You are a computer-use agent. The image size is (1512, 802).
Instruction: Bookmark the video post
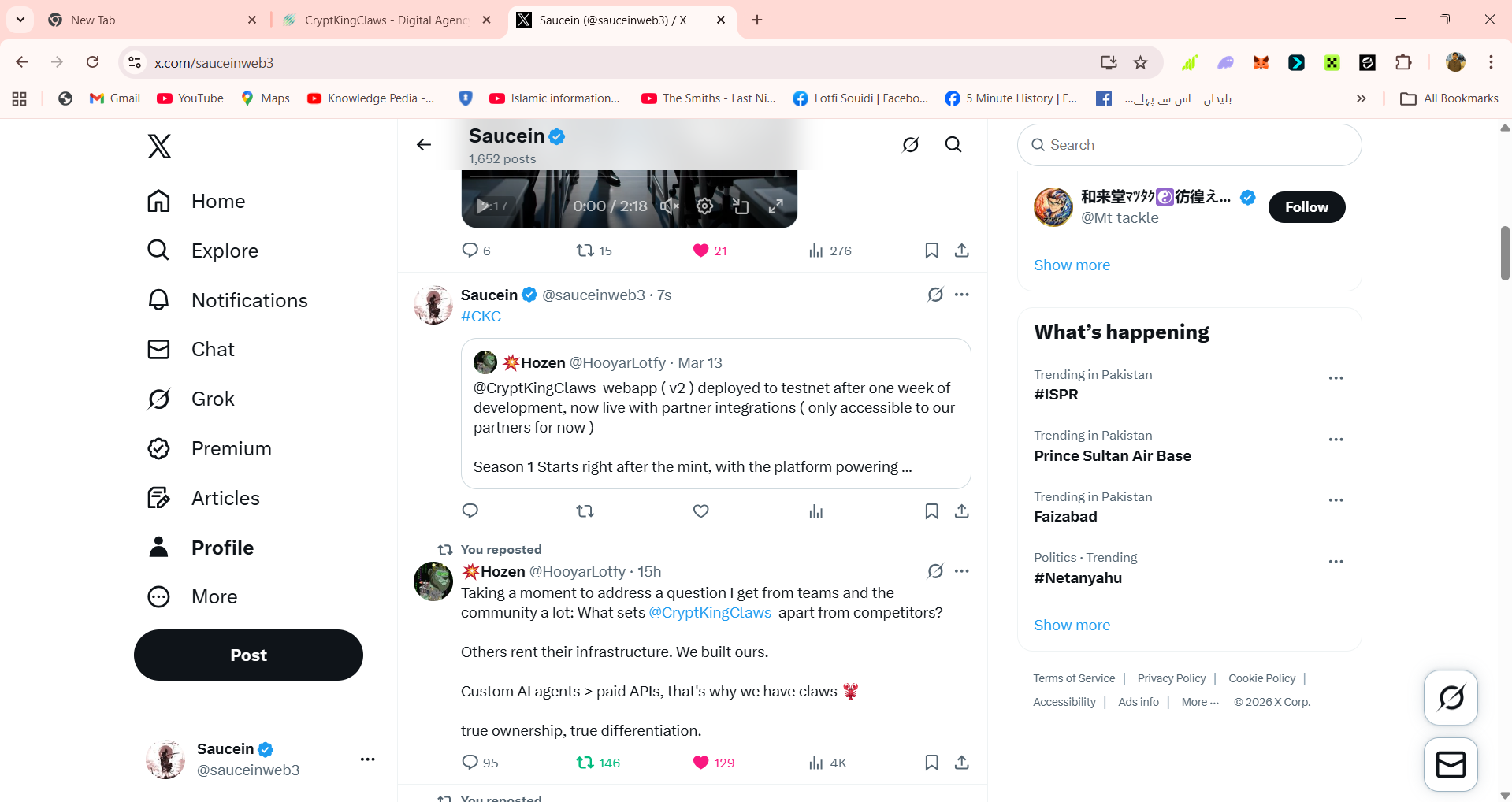click(931, 251)
